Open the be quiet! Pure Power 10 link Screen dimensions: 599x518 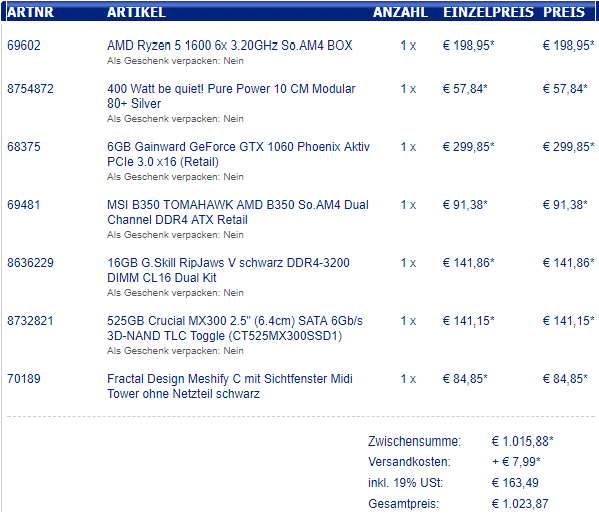(231, 96)
